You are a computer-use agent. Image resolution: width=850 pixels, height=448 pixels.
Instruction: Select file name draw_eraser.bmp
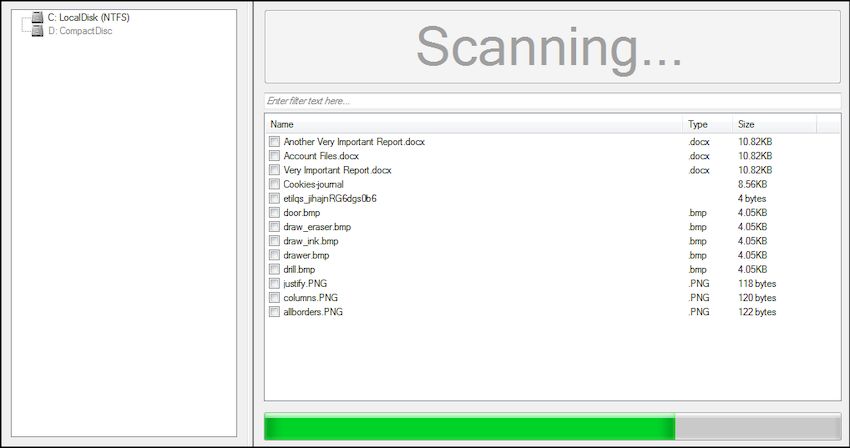coord(317,227)
